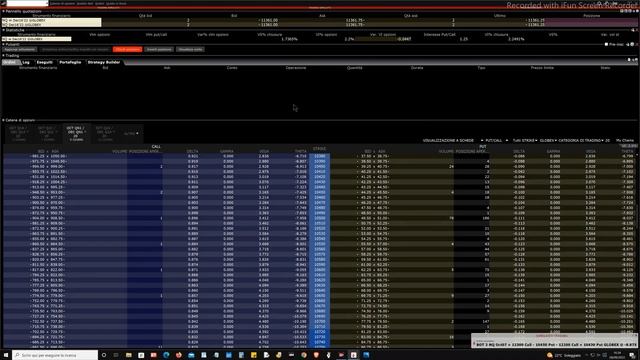Open the Portafoglio tab

(70, 62)
